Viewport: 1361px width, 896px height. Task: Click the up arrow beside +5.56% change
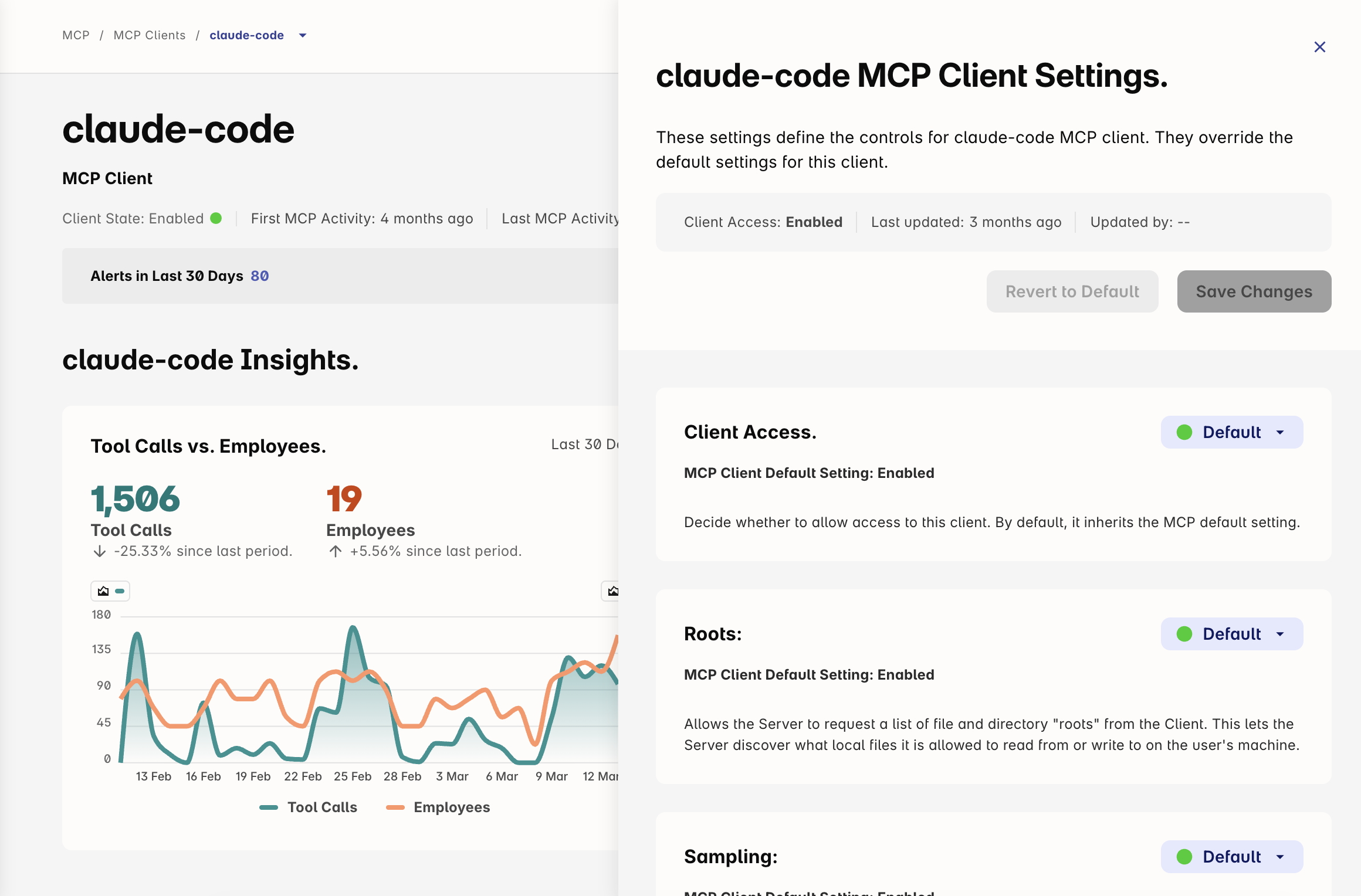coord(336,551)
